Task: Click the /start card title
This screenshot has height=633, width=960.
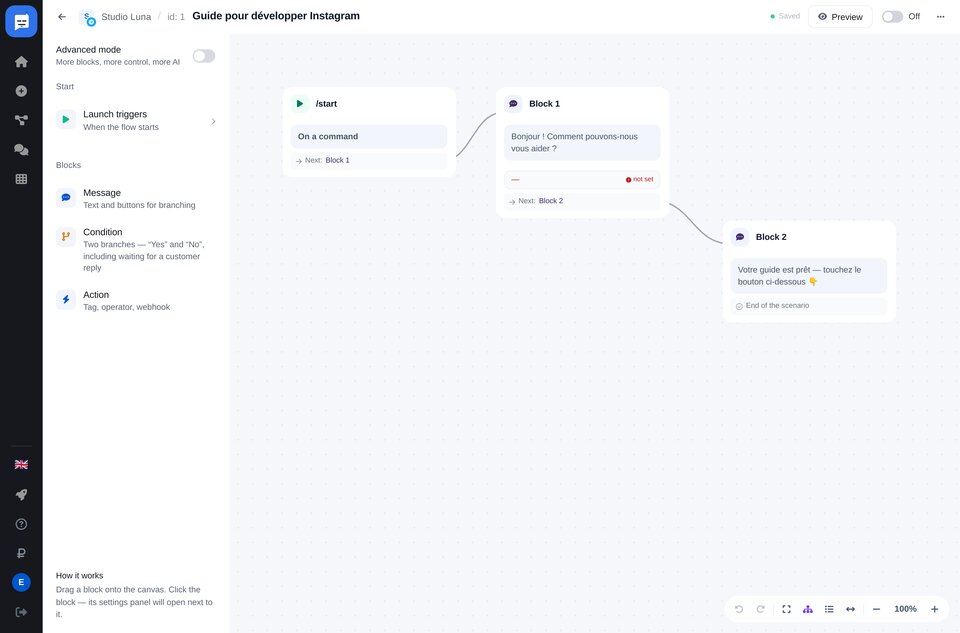Action: (326, 103)
